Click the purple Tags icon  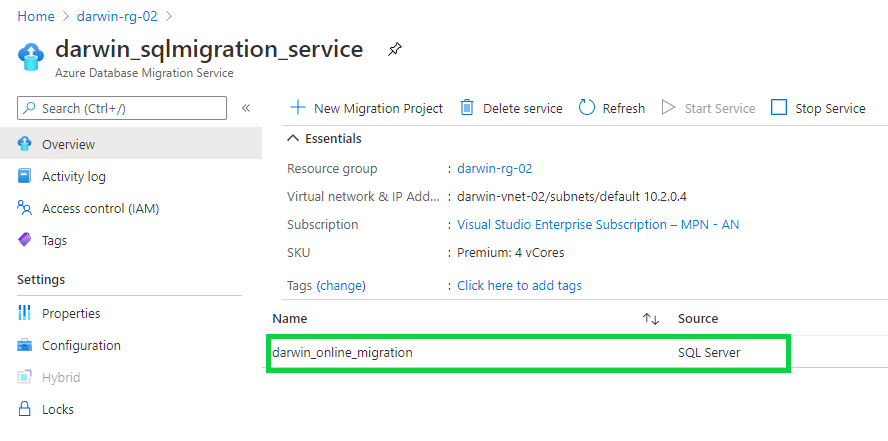point(24,240)
